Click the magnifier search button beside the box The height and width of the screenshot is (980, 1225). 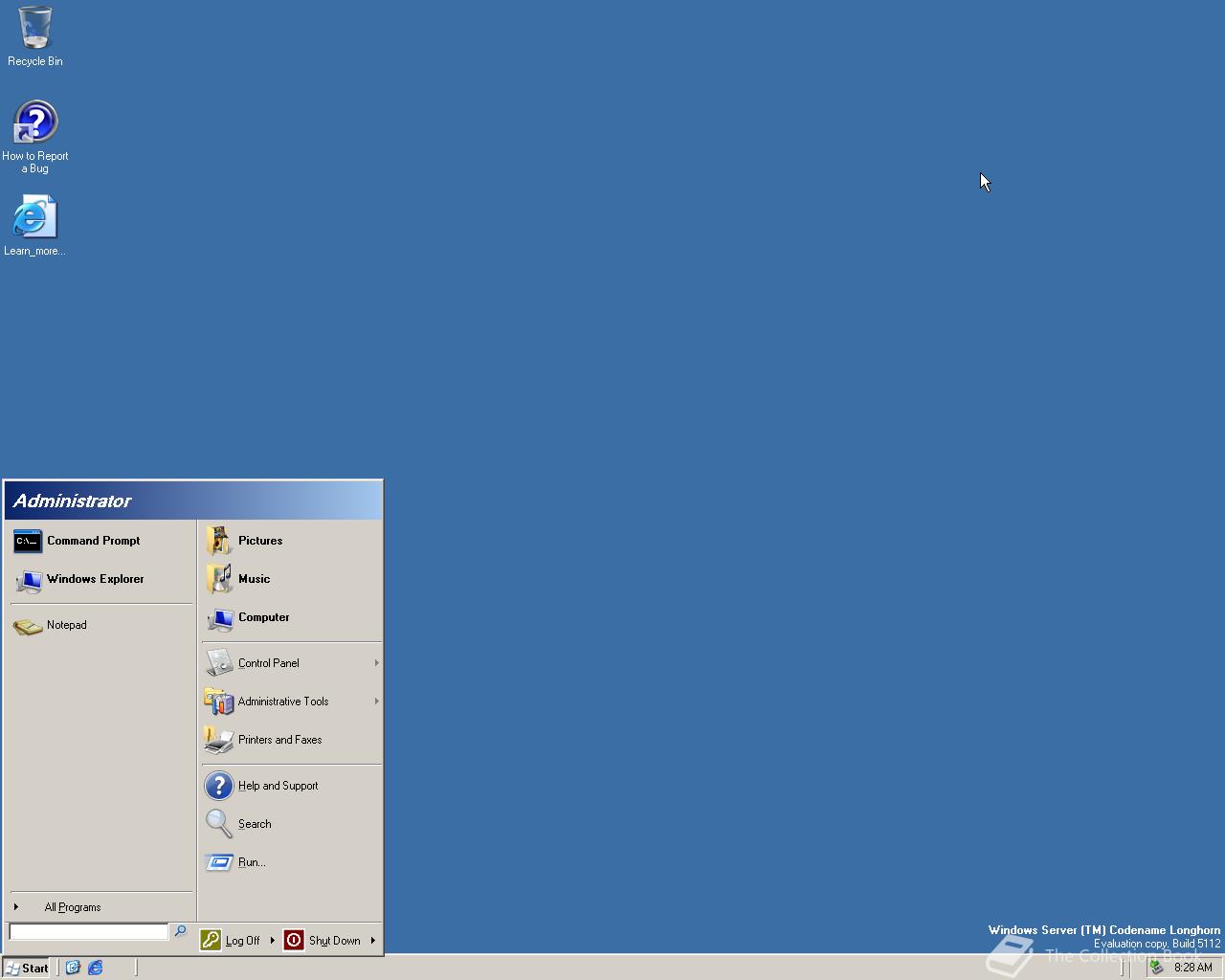[x=180, y=931]
